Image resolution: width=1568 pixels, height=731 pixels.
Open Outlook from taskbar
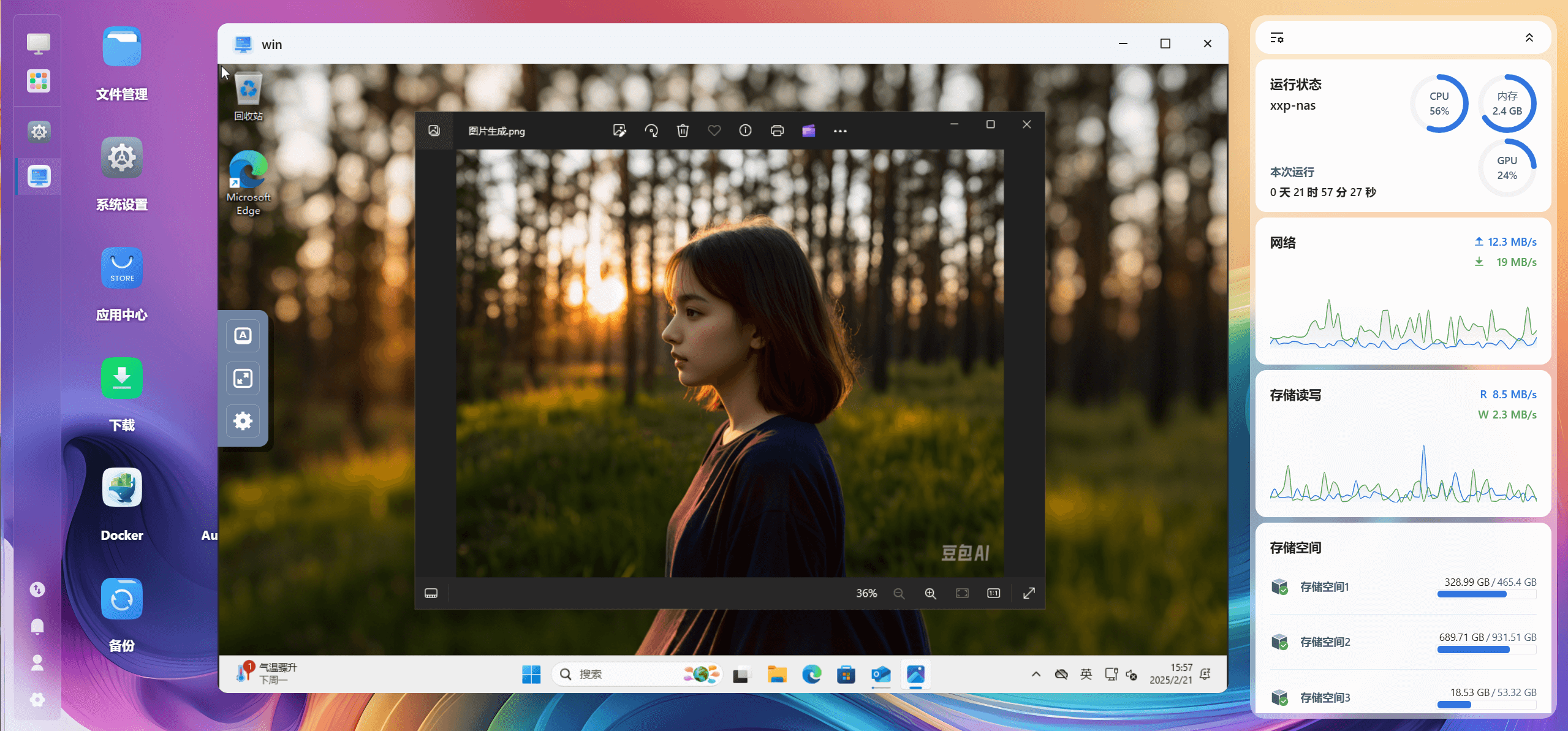[x=881, y=674]
